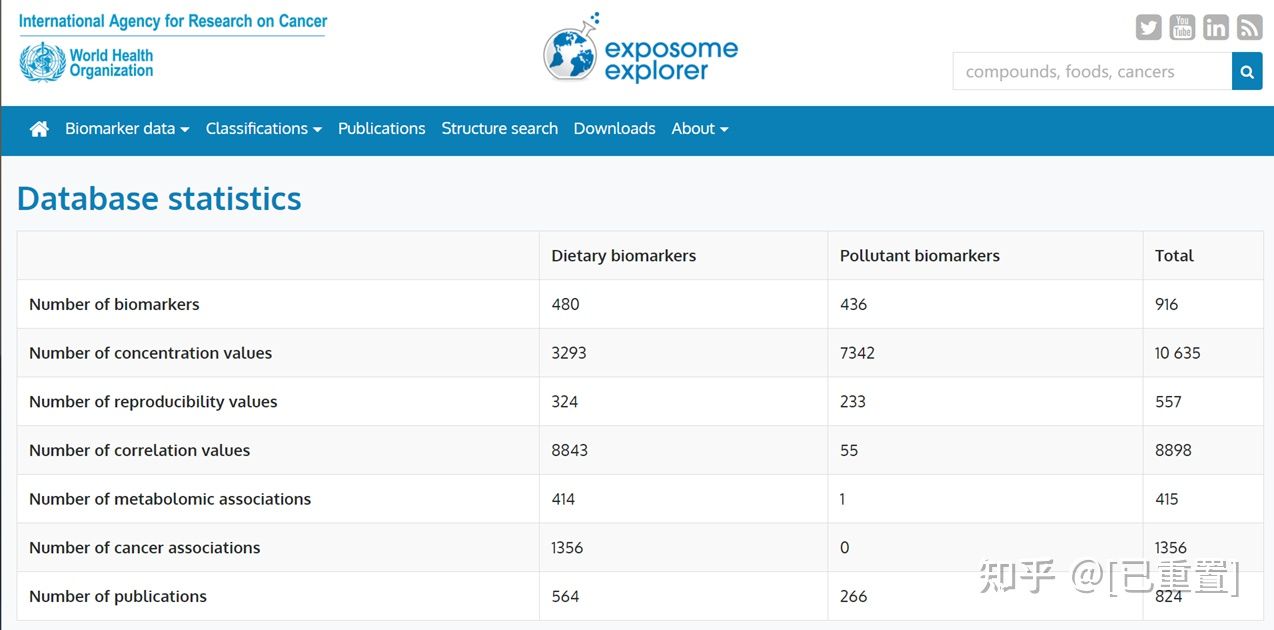Click the Dietary biomarkers column header

[623, 256]
